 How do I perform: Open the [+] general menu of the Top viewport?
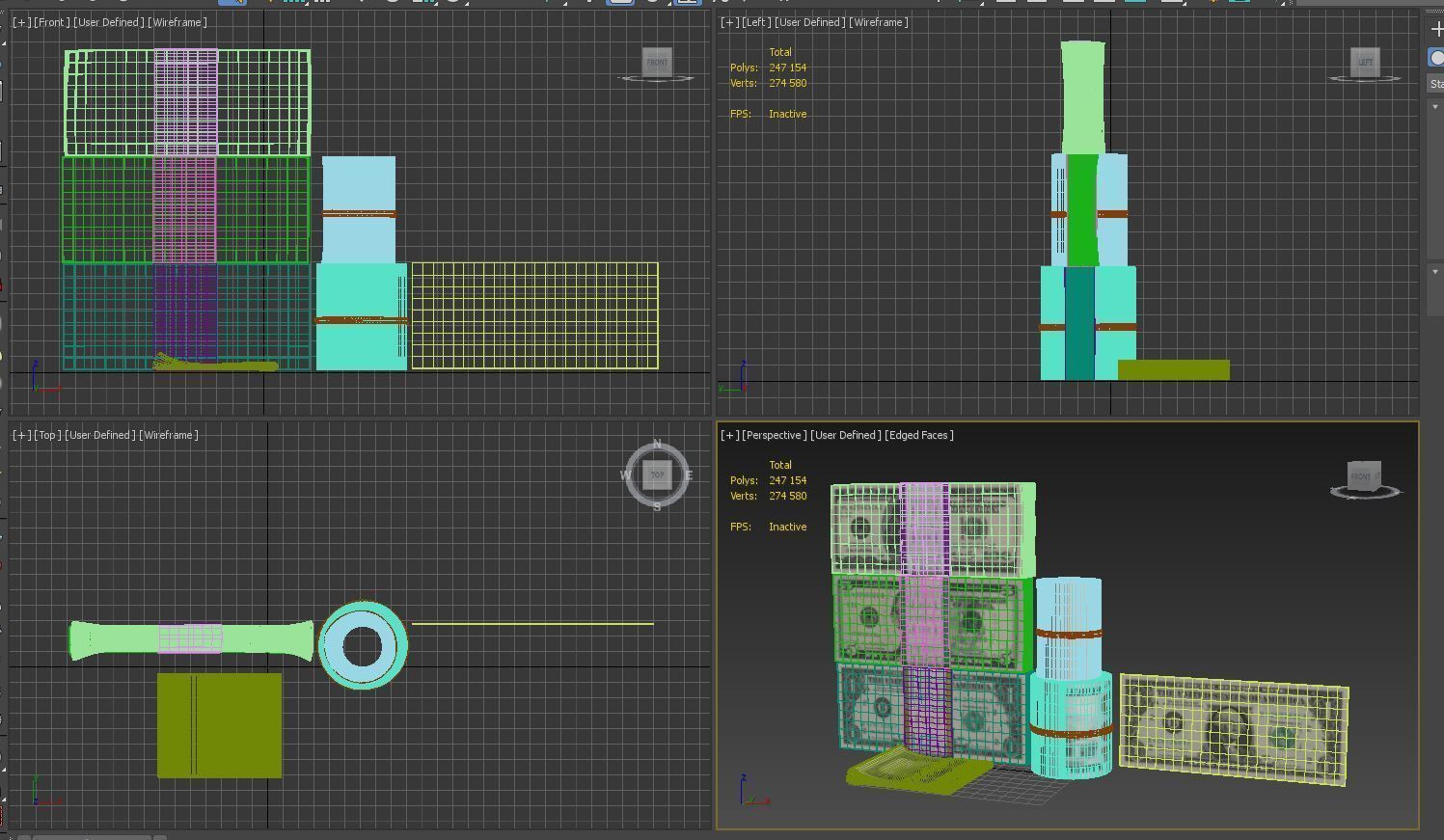click(21, 435)
